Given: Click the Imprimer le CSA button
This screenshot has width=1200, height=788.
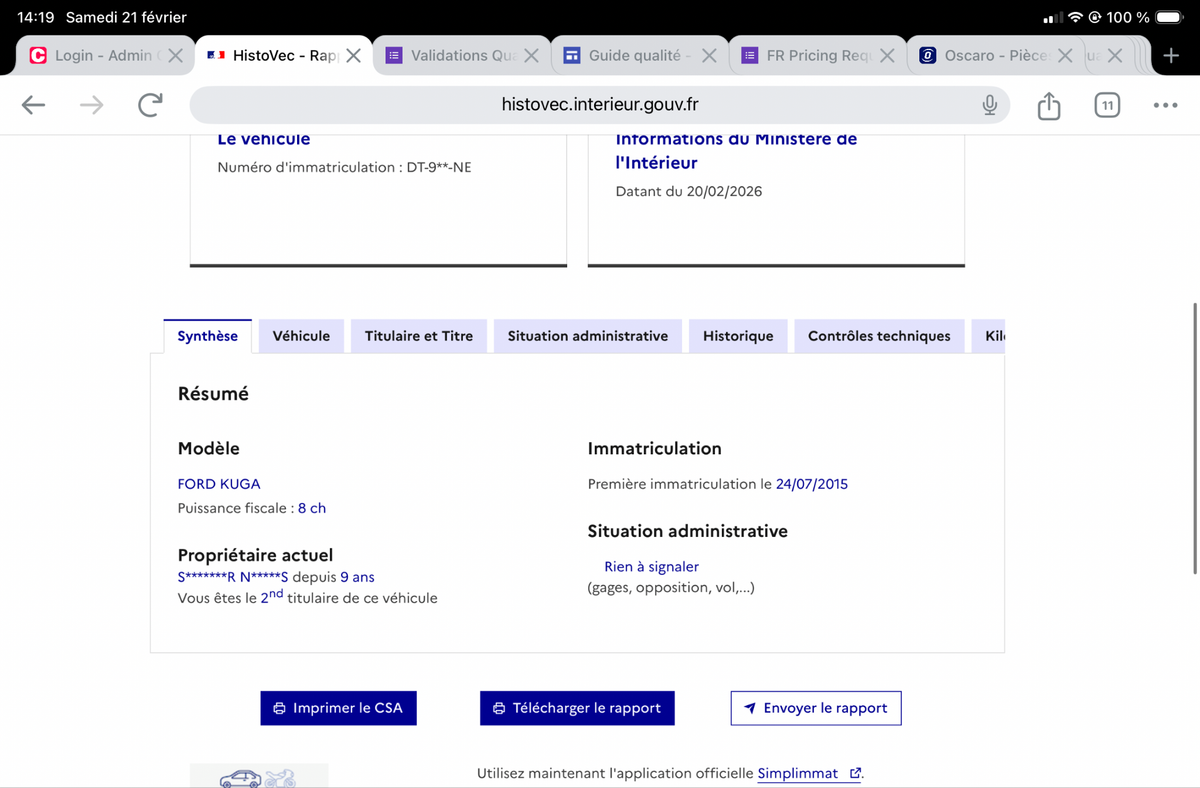Looking at the screenshot, I should click(338, 708).
